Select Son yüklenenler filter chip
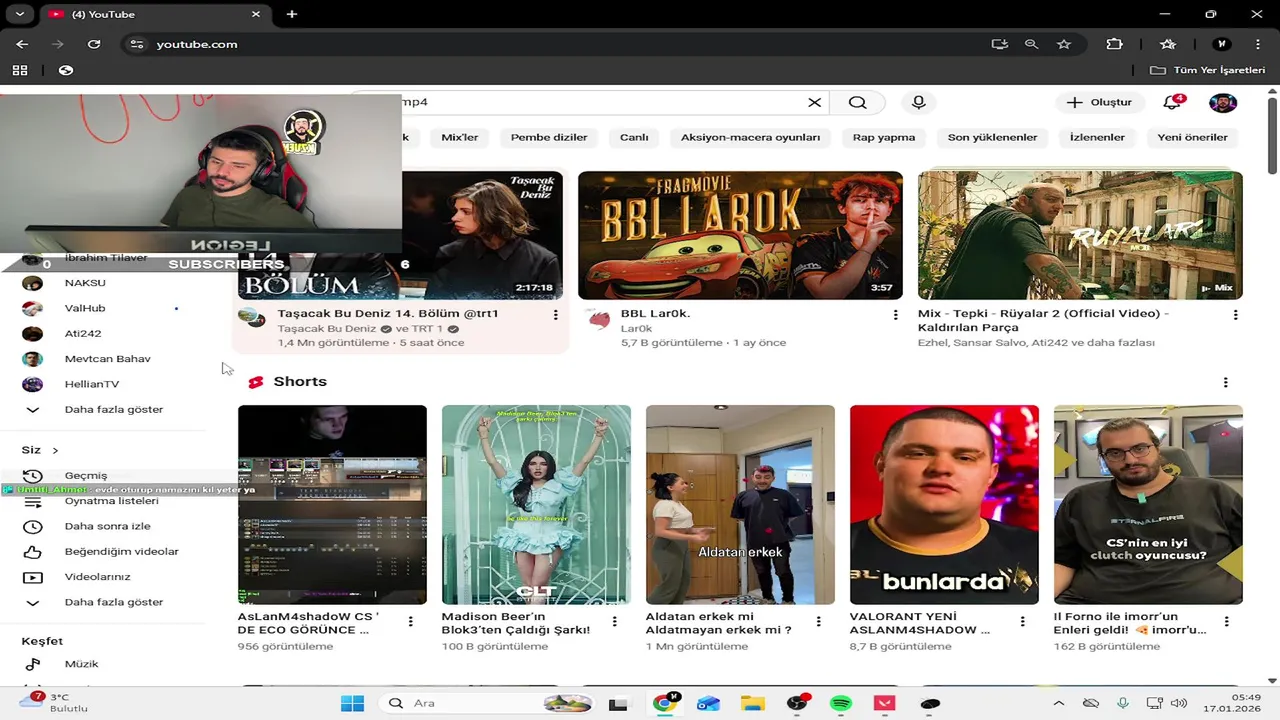 pos(993,137)
